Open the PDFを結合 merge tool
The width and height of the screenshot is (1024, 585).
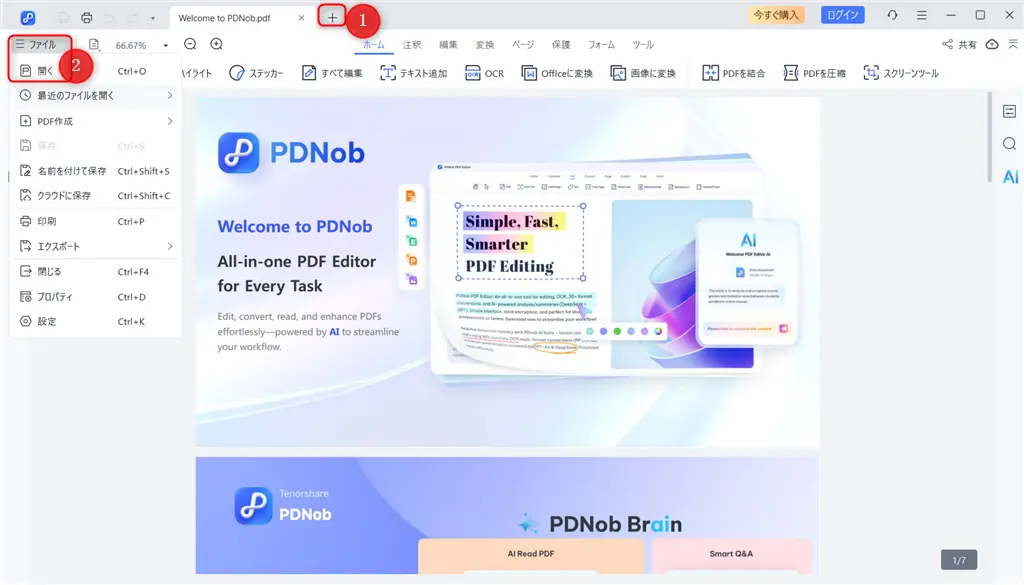(736, 72)
